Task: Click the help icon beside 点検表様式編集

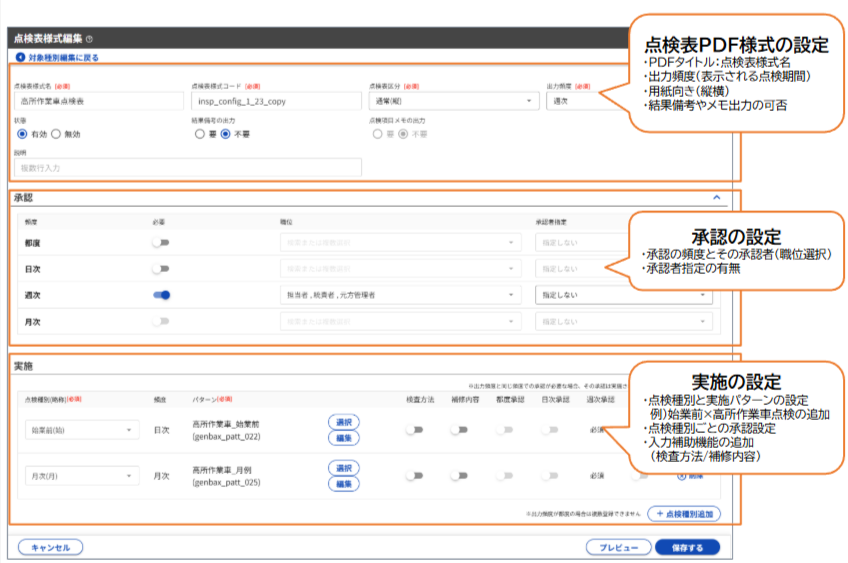Action: pos(90,38)
